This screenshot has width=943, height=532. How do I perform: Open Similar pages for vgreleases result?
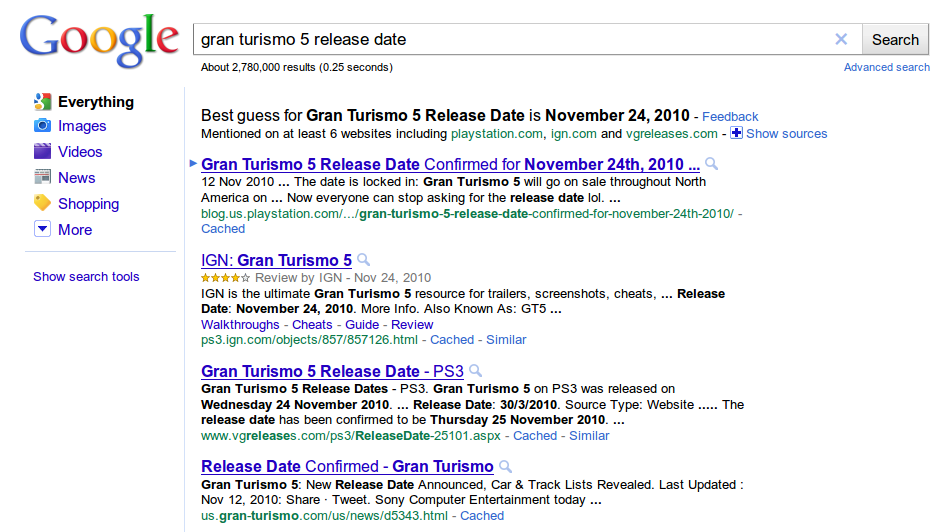pos(589,436)
